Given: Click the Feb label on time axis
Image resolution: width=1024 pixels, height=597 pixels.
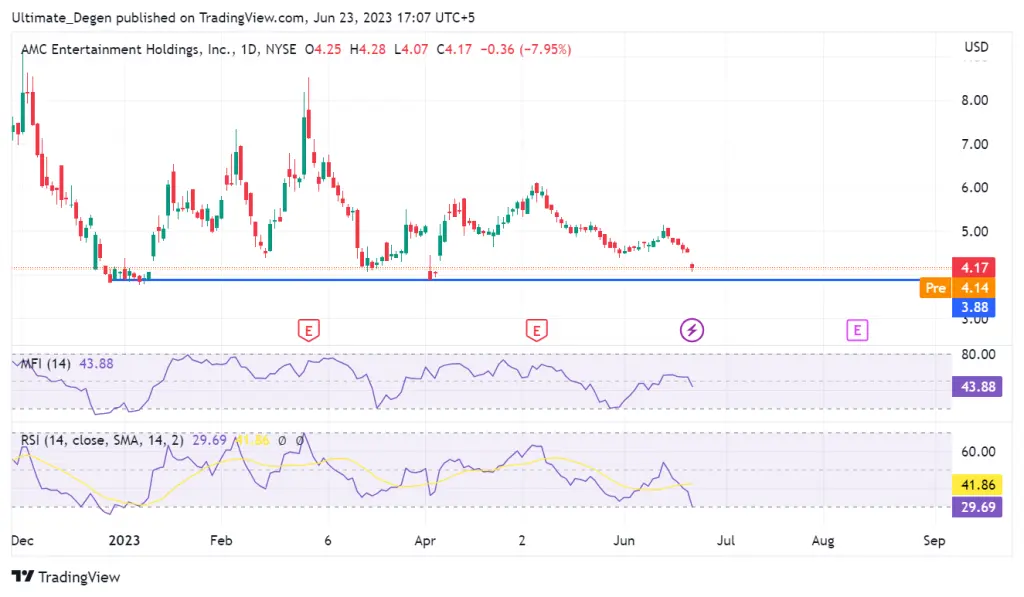Looking at the screenshot, I should 221,540.
